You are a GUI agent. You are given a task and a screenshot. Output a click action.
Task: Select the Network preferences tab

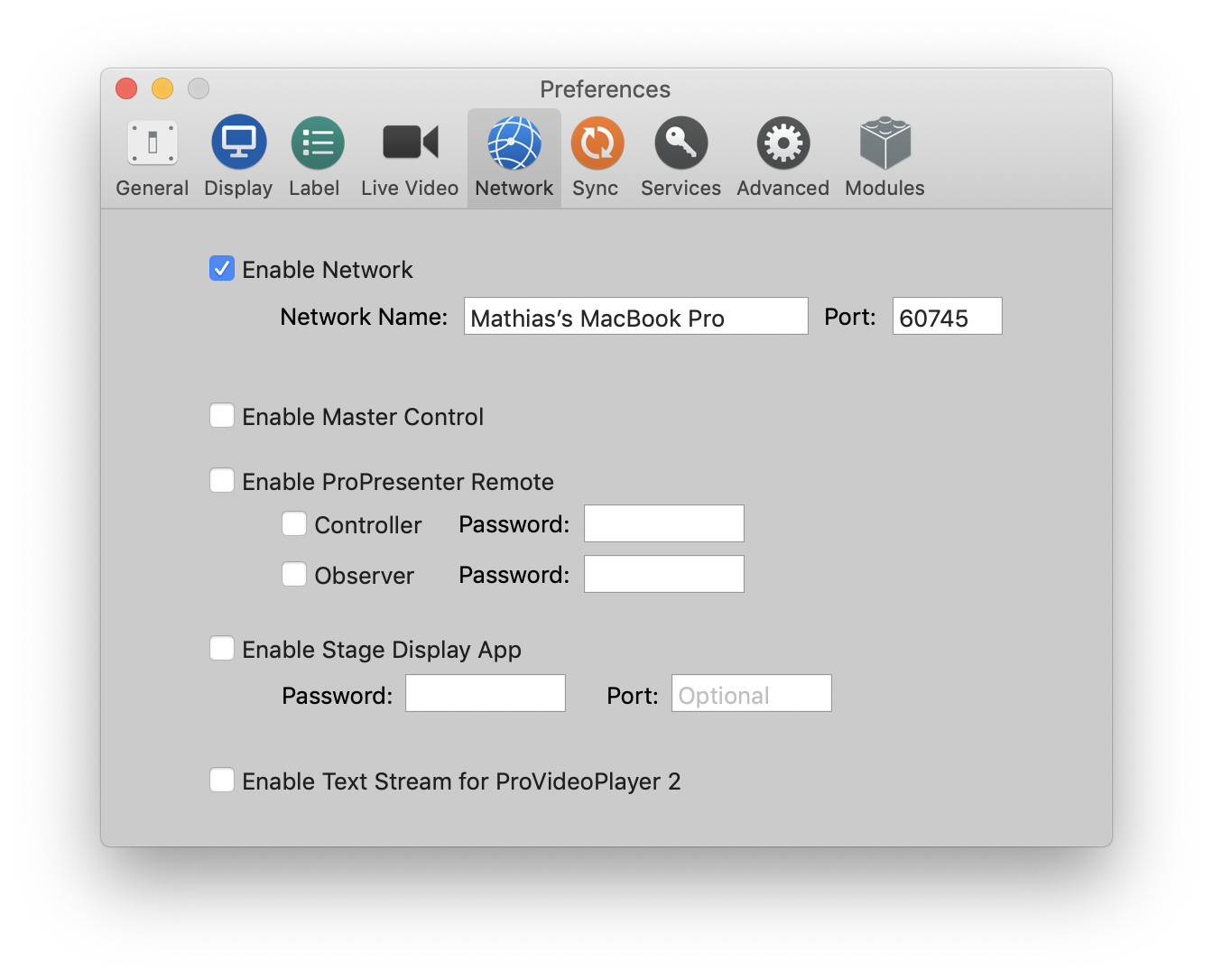point(514,153)
